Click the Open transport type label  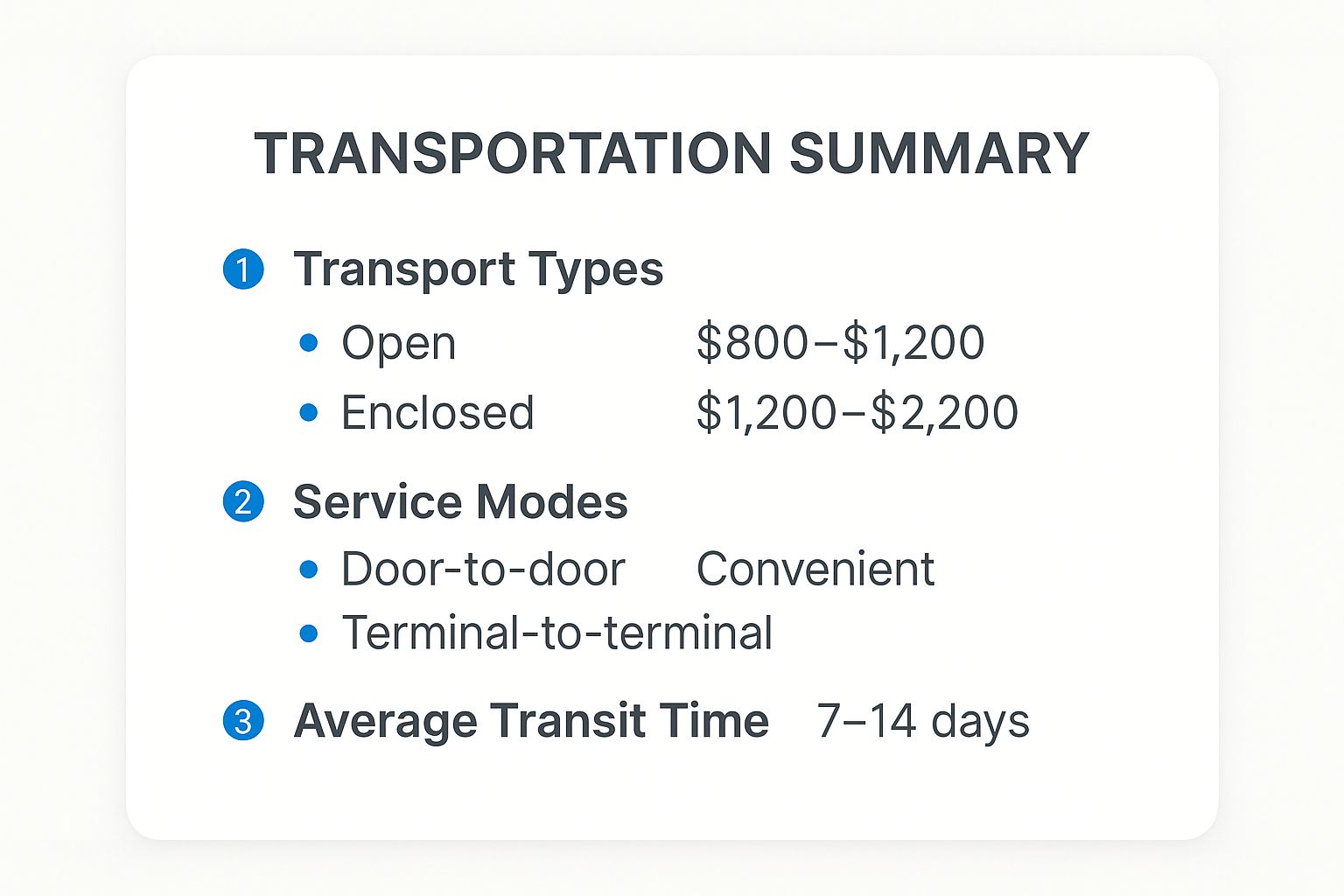(x=398, y=343)
